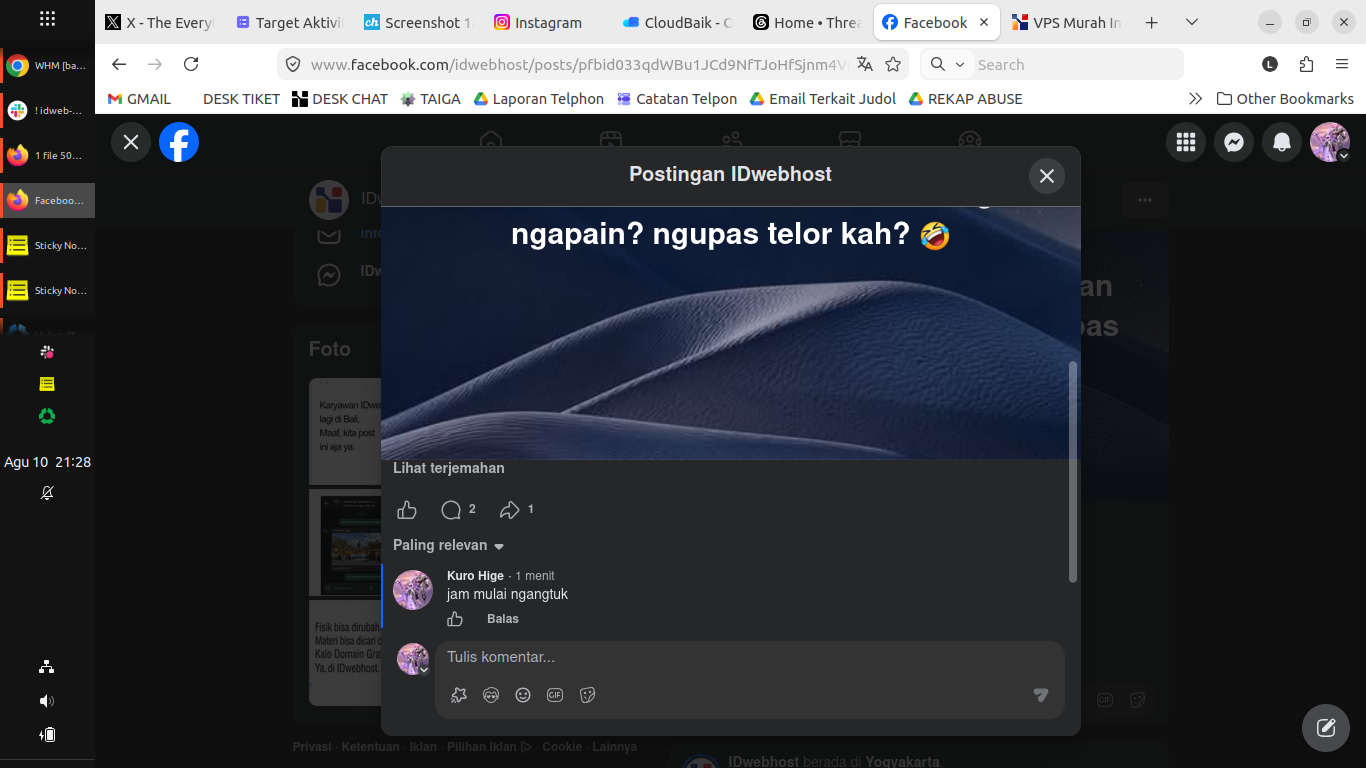This screenshot has width=1366, height=768.
Task: Open the Privasi footer link
Action: point(312,747)
